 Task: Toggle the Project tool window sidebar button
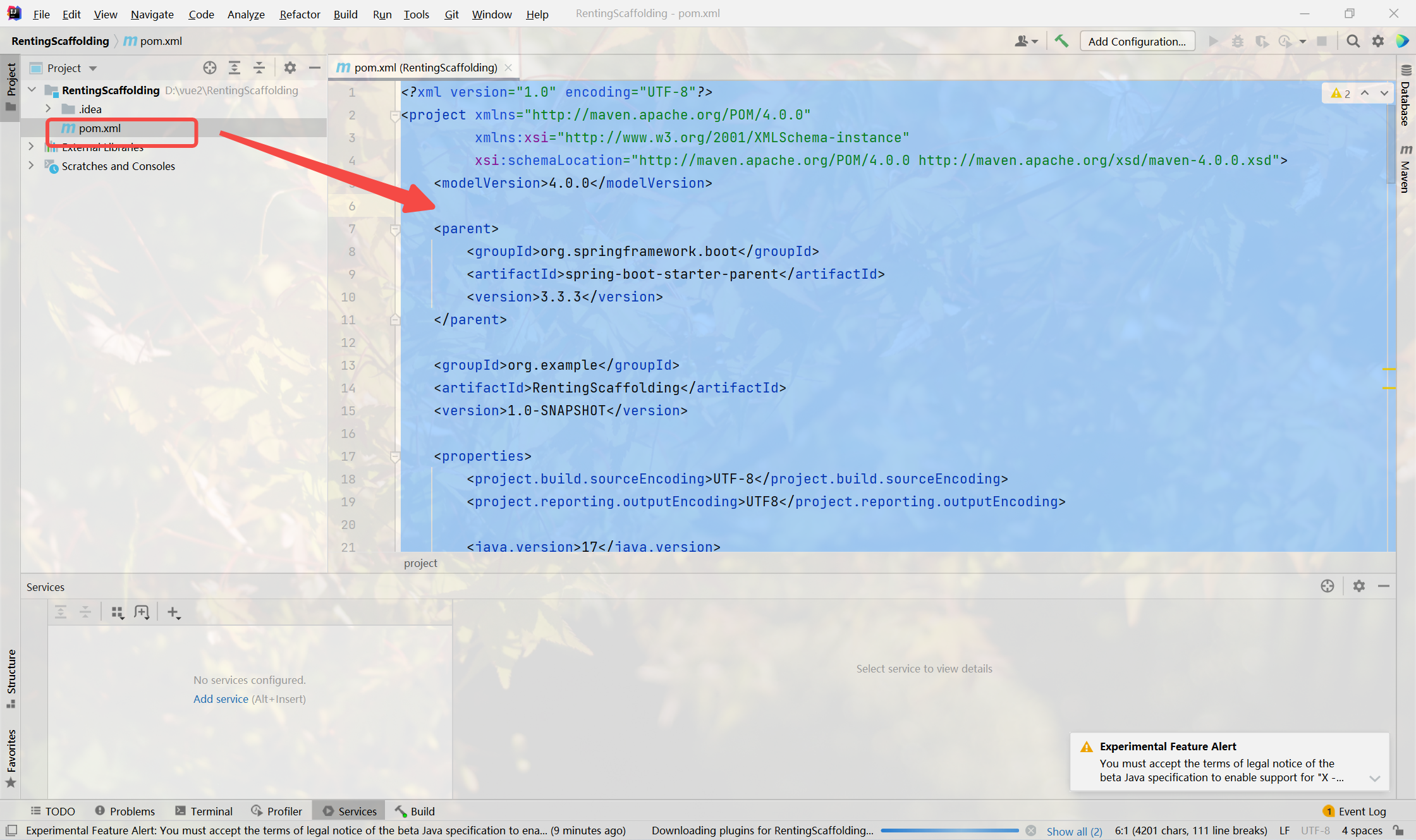pyautogui.click(x=11, y=87)
